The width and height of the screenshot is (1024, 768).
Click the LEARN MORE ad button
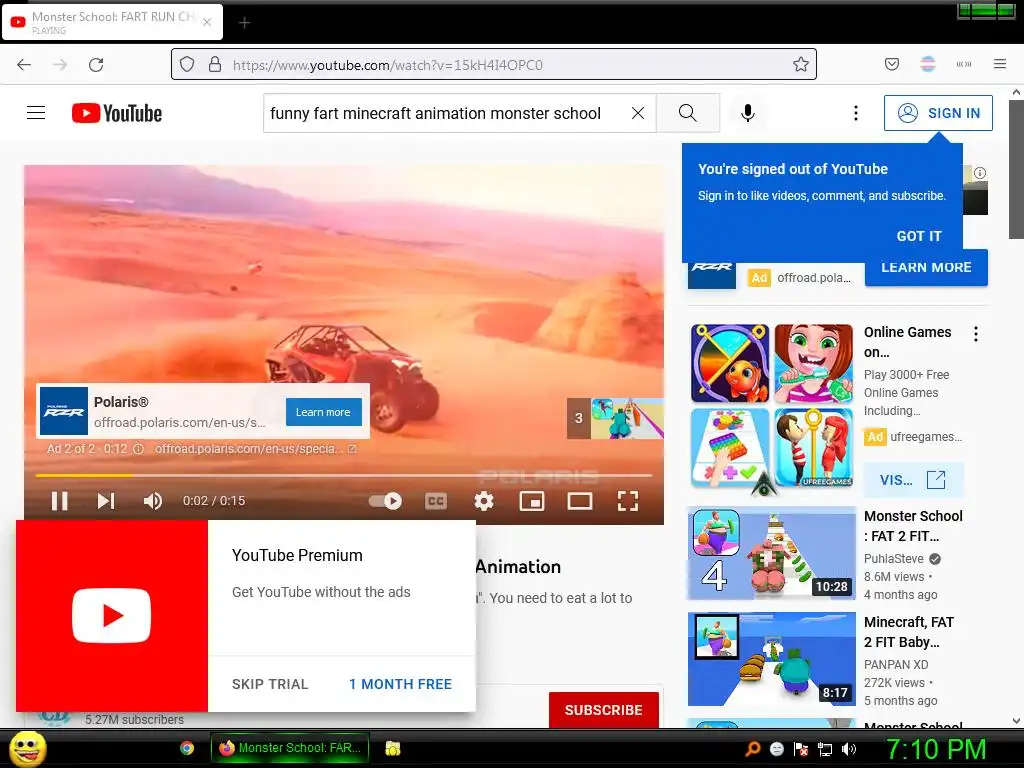click(926, 267)
